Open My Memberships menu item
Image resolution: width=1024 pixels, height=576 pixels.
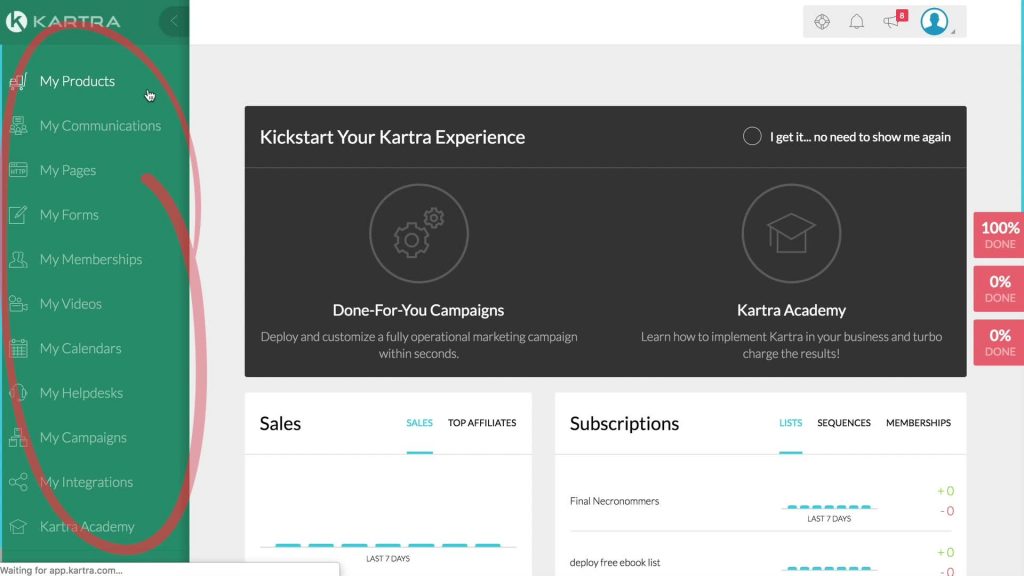coord(91,259)
